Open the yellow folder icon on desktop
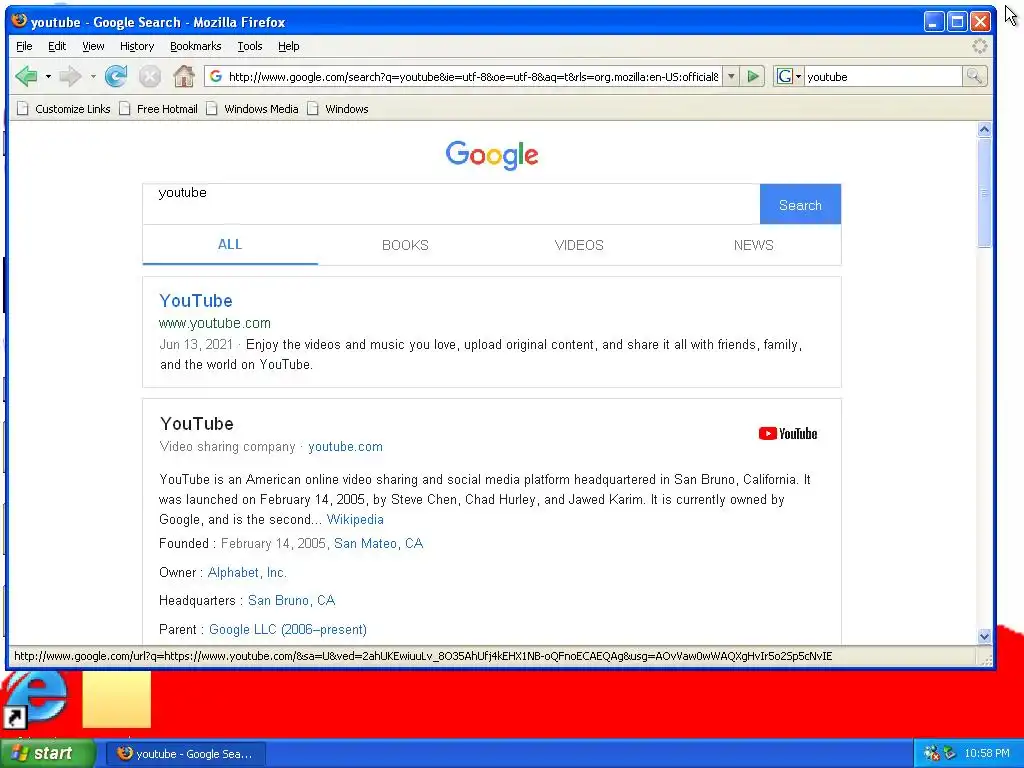This screenshot has width=1024, height=768. tap(116, 699)
